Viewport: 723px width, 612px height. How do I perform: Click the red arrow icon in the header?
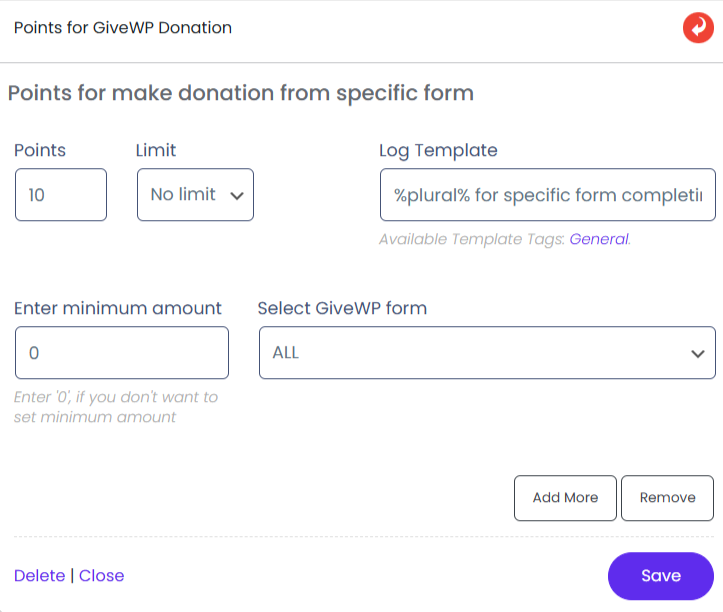(697, 28)
